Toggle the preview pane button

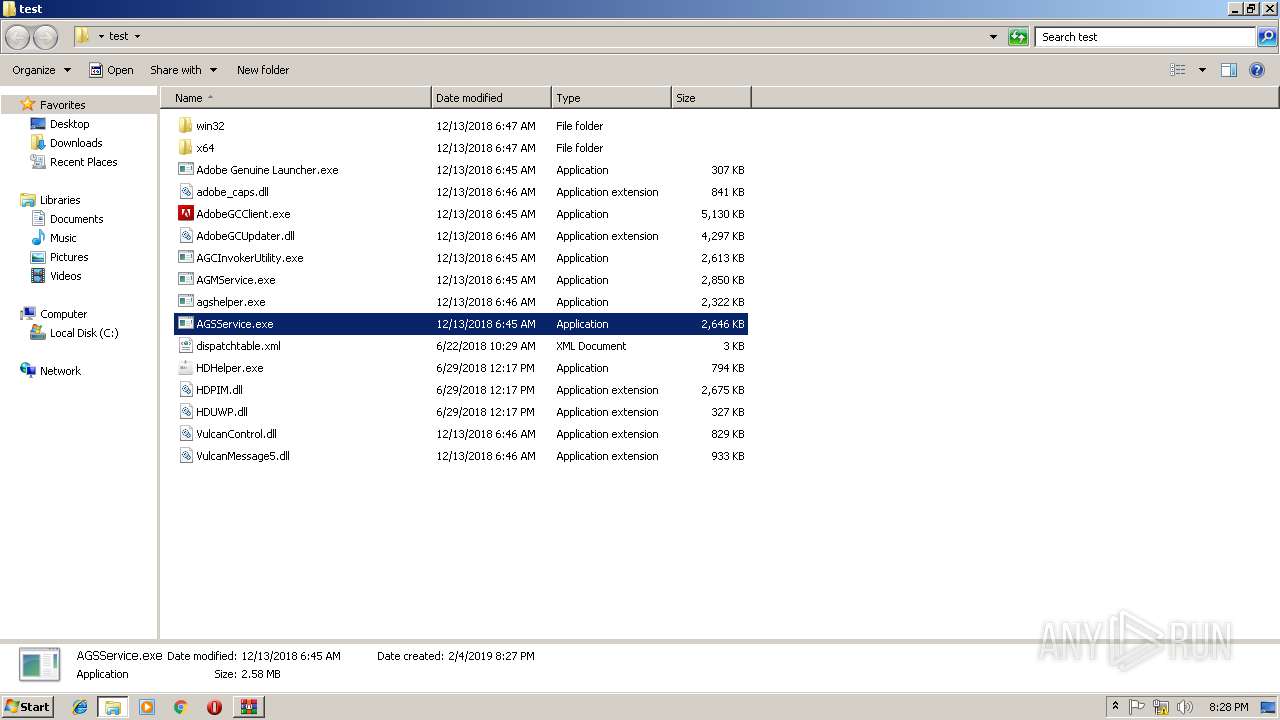point(1229,70)
